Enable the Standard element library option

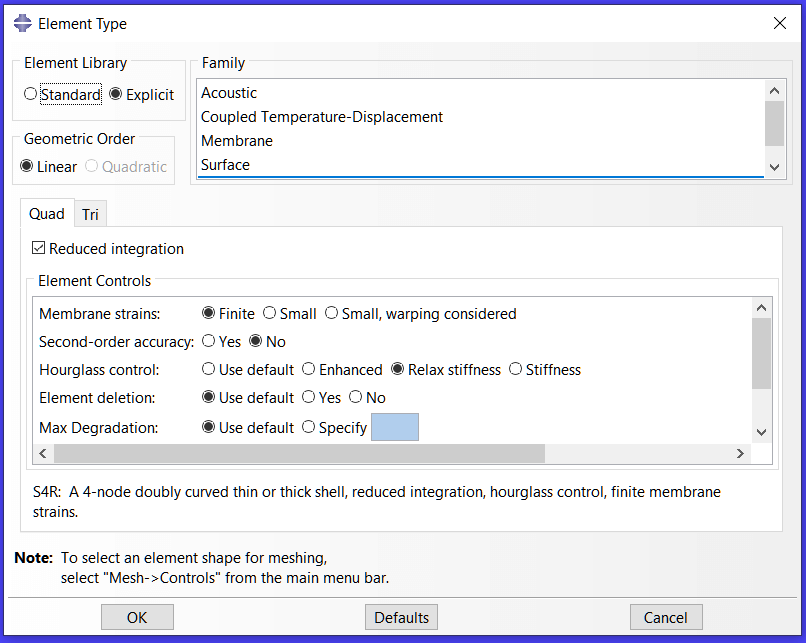pyautogui.click(x=31, y=94)
